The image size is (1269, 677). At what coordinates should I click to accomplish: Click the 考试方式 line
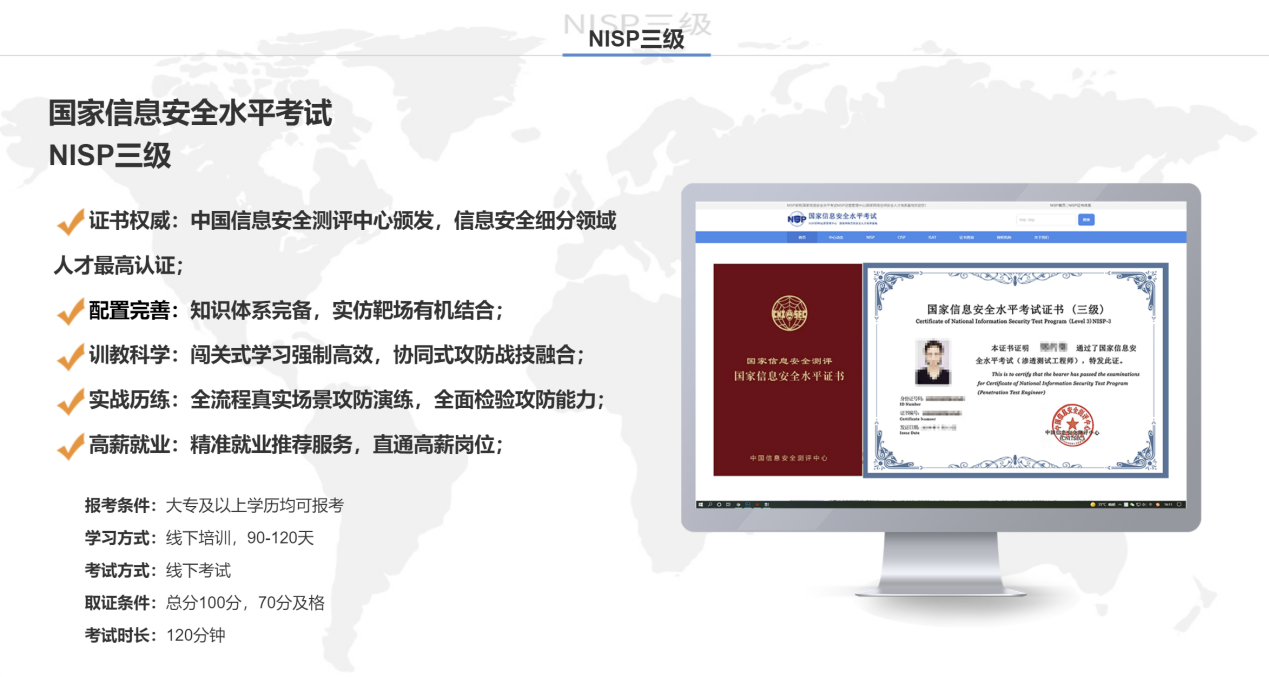point(158,570)
